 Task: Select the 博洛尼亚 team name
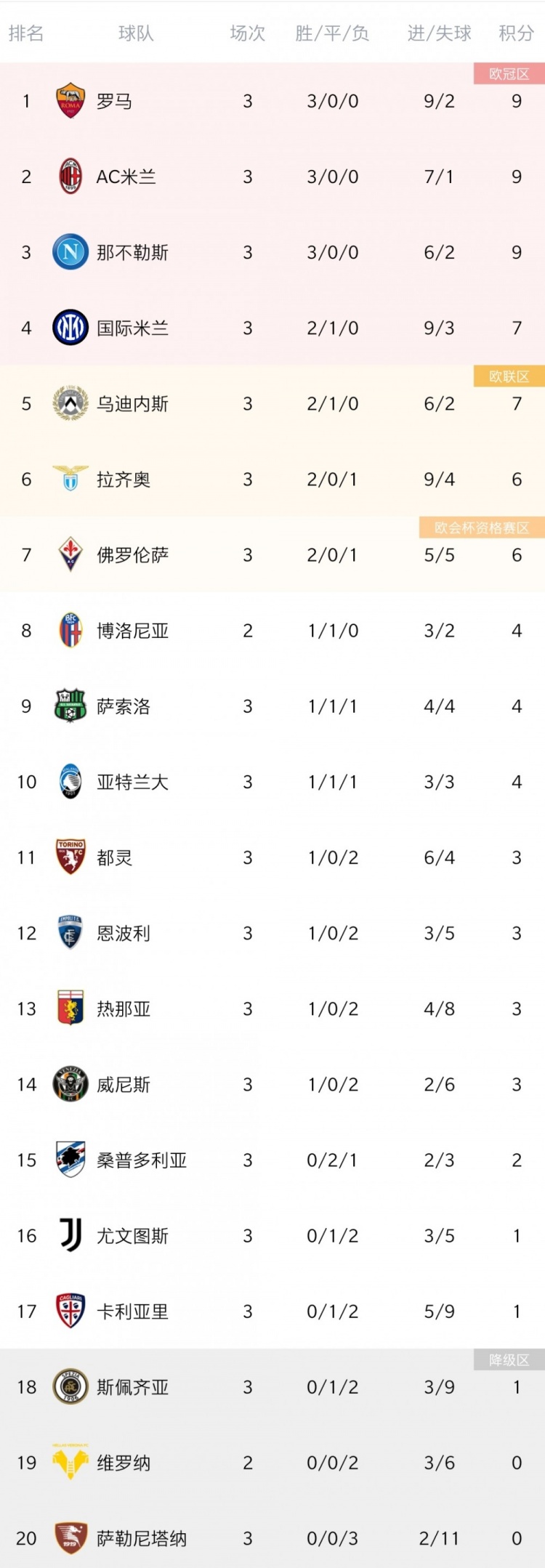133,631
